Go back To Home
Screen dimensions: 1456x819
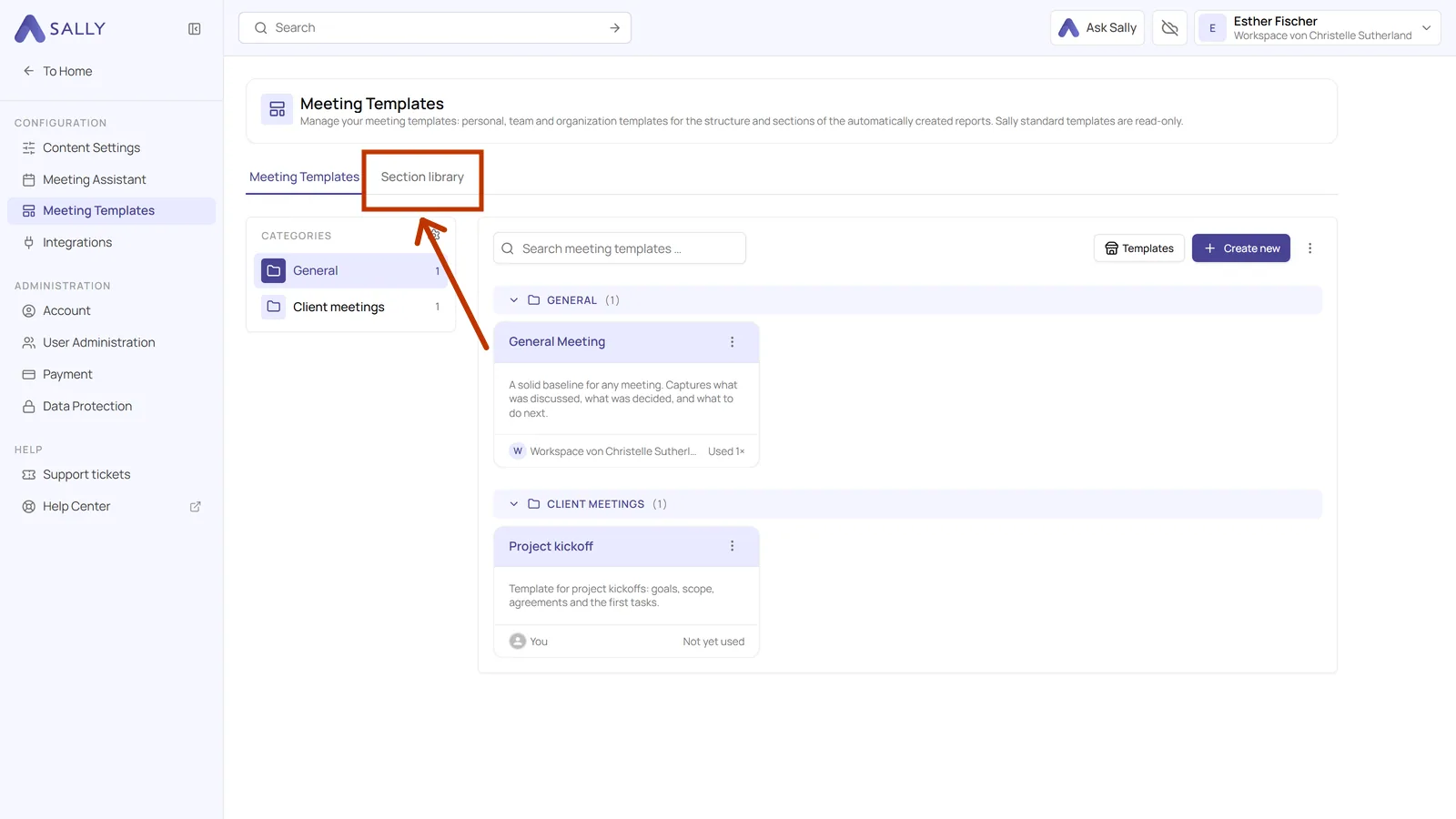57,71
